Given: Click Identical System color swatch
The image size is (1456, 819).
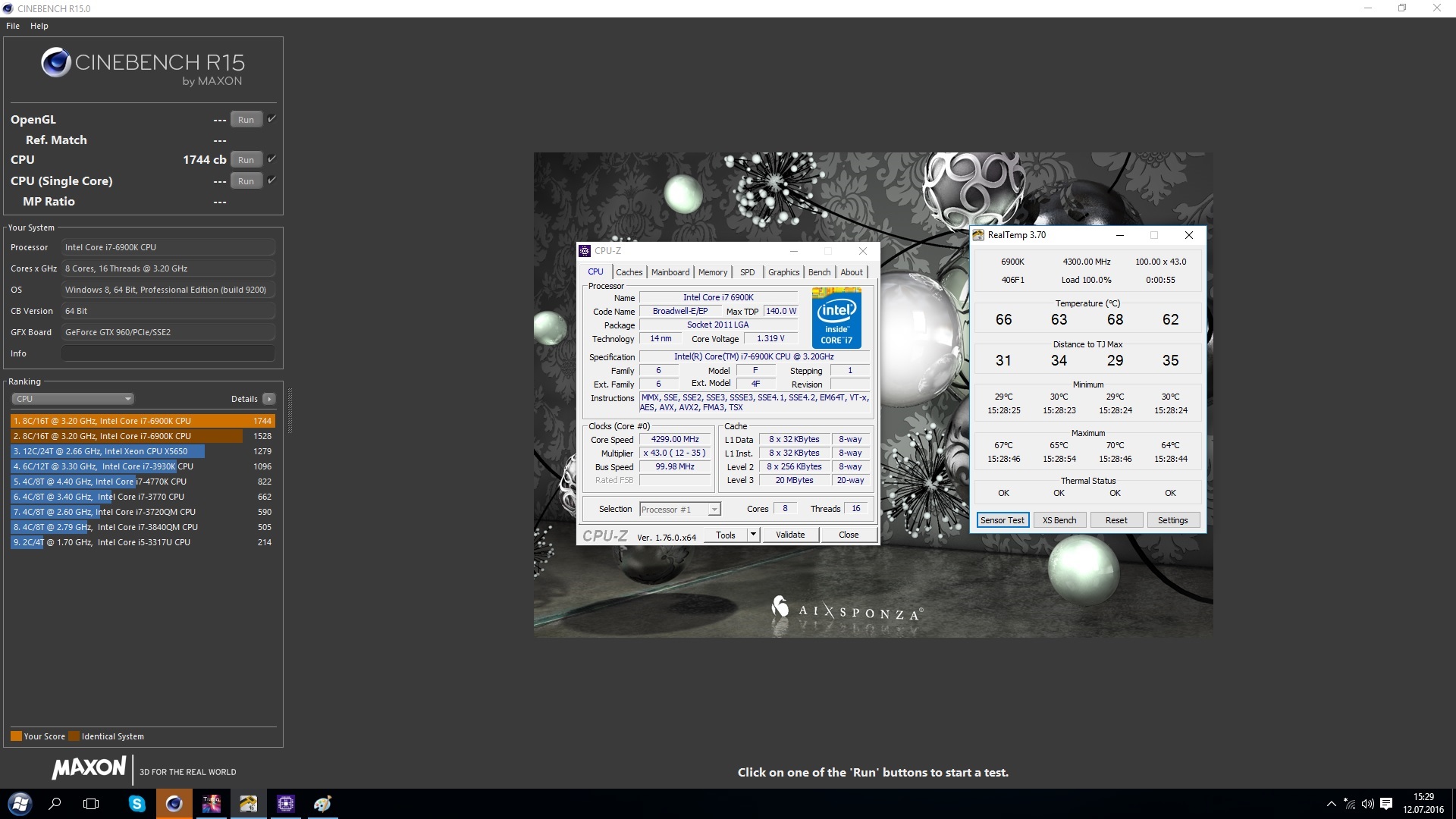Looking at the screenshot, I should click(x=74, y=736).
